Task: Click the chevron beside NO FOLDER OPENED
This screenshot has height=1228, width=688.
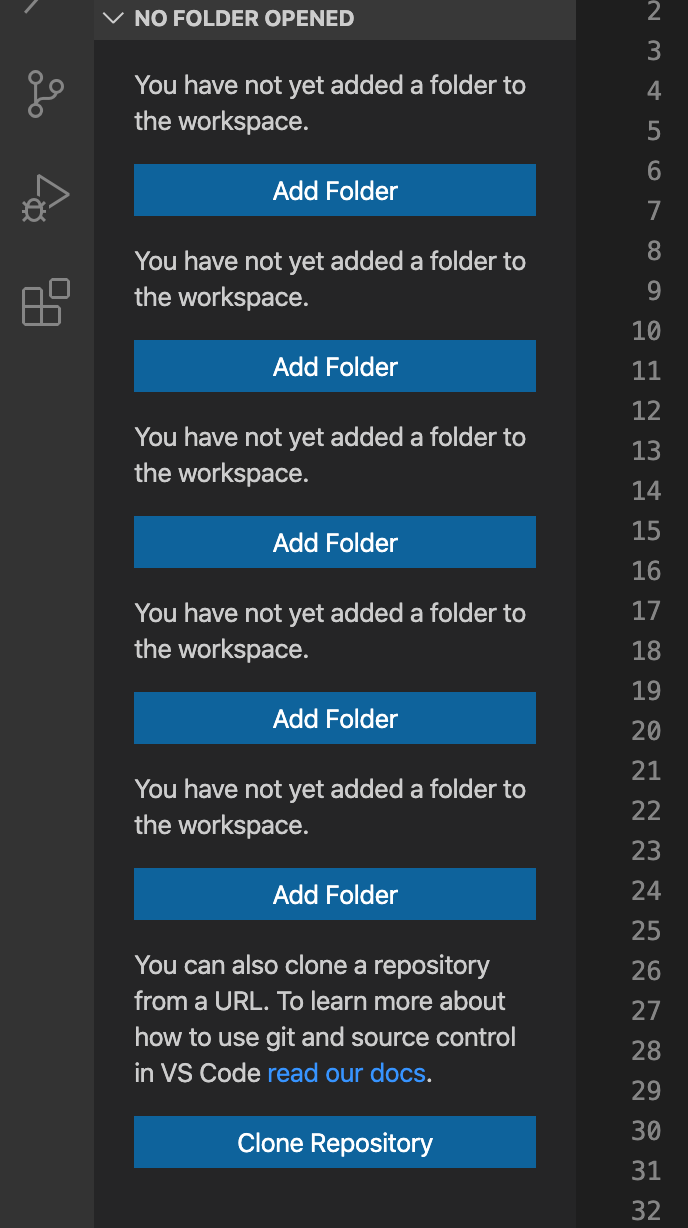Action: 112,17
